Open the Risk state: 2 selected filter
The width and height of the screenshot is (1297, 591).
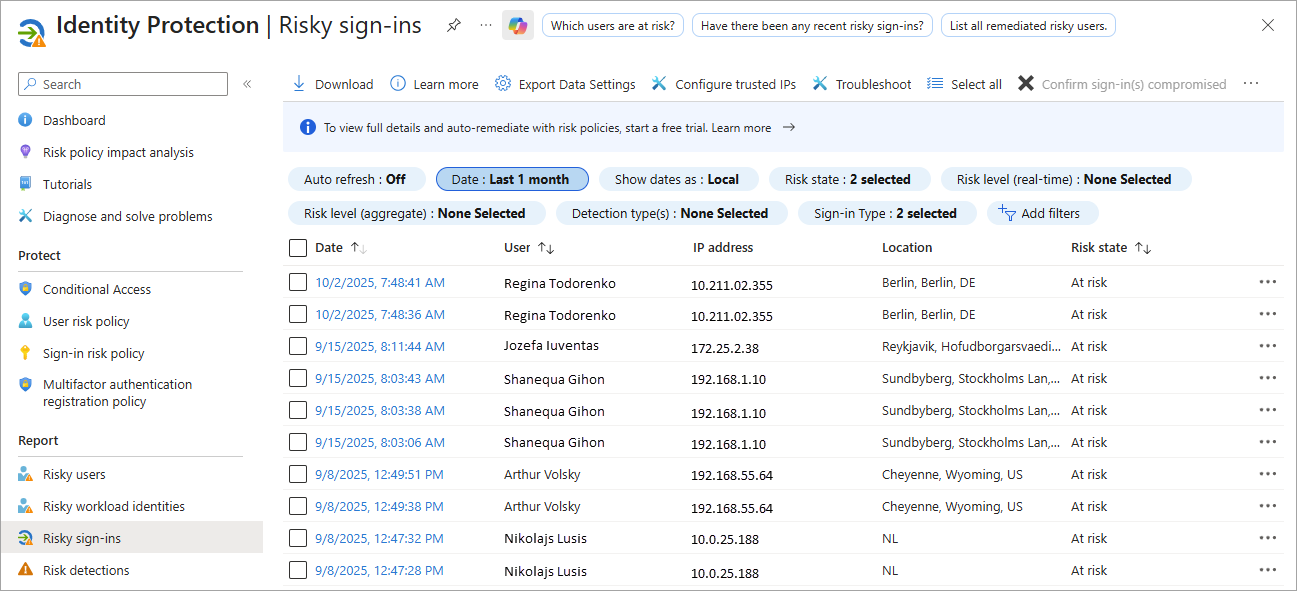pyautogui.click(x=848, y=180)
